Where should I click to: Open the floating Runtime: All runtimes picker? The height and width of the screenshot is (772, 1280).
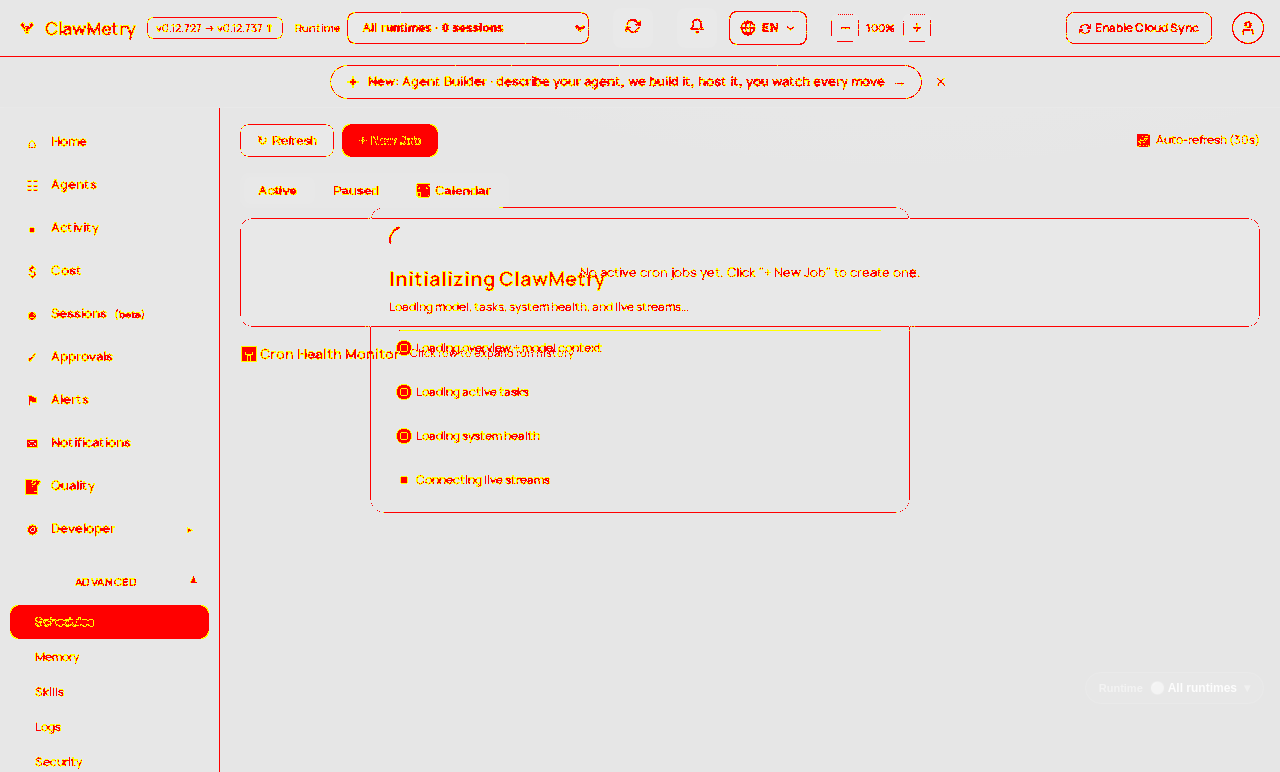[1174, 688]
